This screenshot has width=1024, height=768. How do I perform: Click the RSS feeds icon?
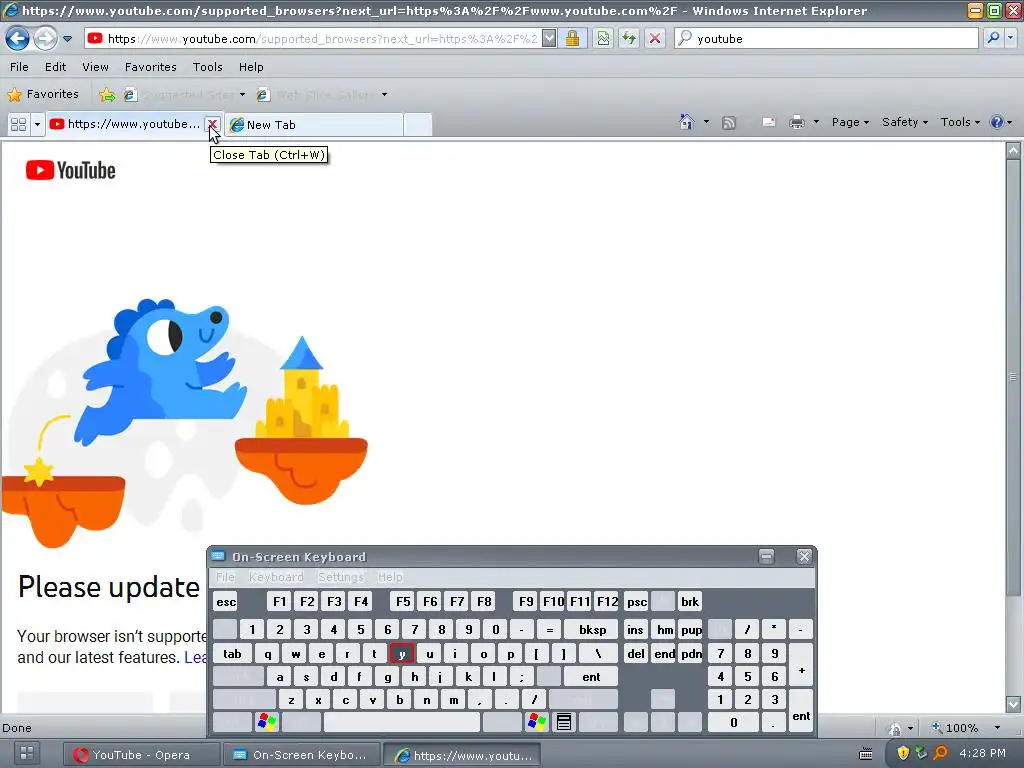(x=729, y=123)
